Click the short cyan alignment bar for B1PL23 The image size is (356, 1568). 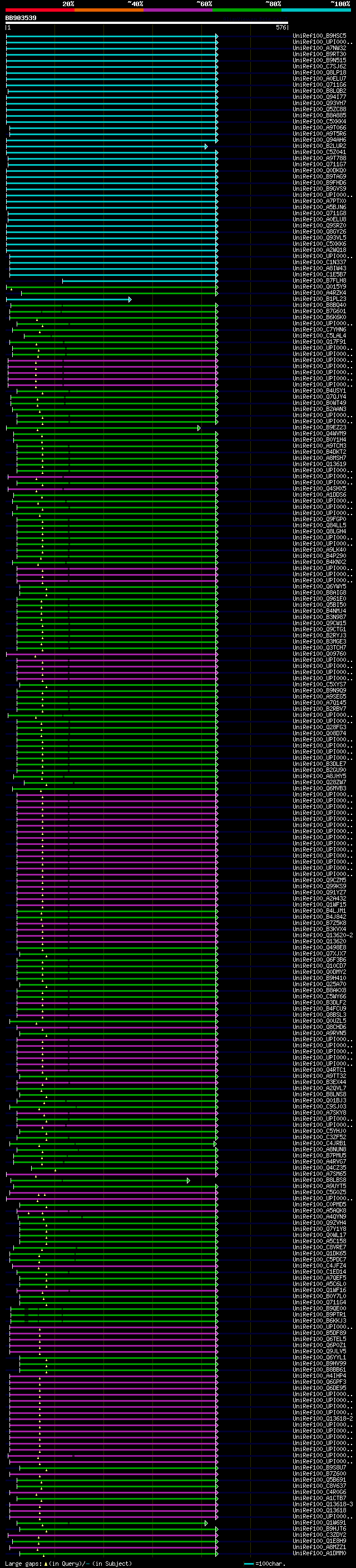[68, 299]
